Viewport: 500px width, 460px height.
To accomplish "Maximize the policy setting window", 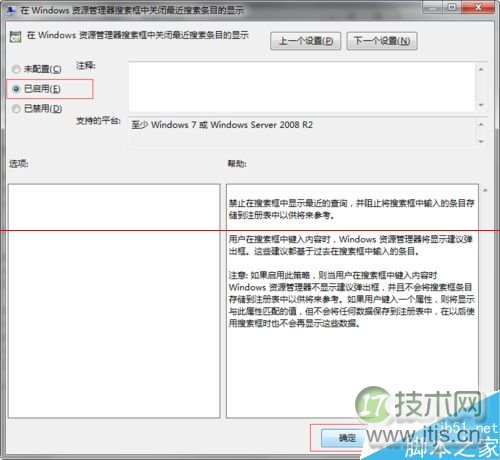I will tap(452, 7).
